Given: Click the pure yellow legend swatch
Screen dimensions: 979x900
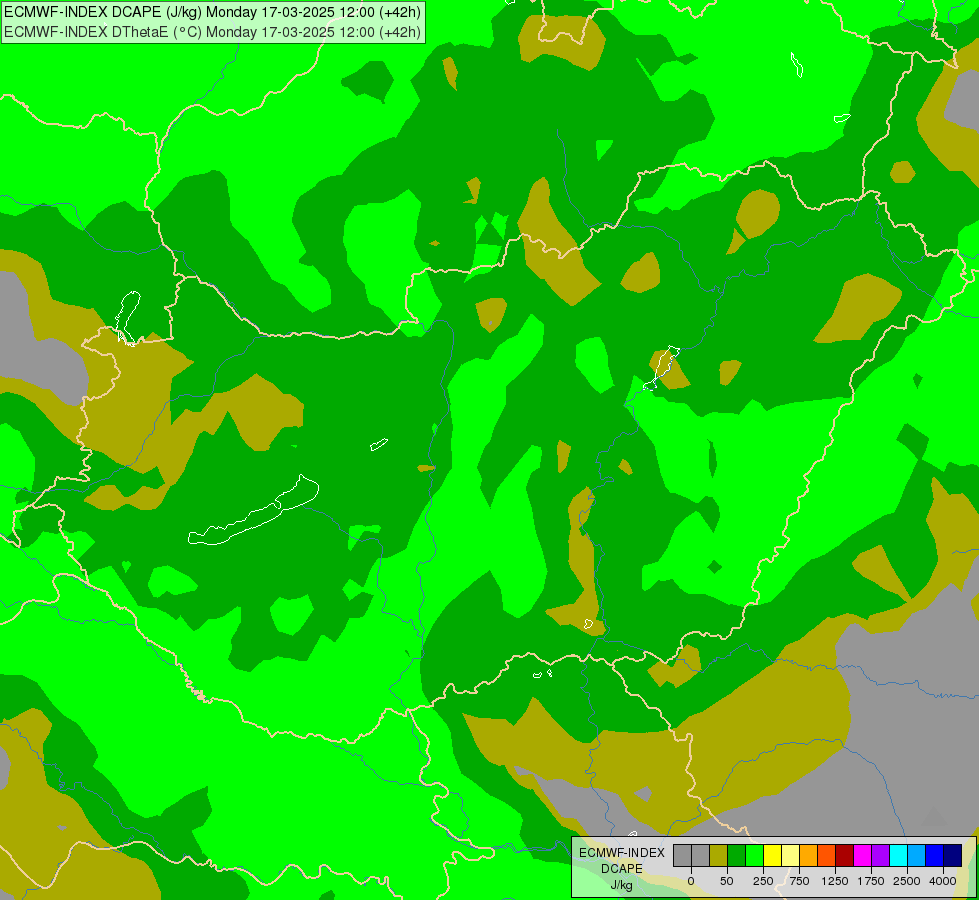Looking at the screenshot, I should point(772,856).
